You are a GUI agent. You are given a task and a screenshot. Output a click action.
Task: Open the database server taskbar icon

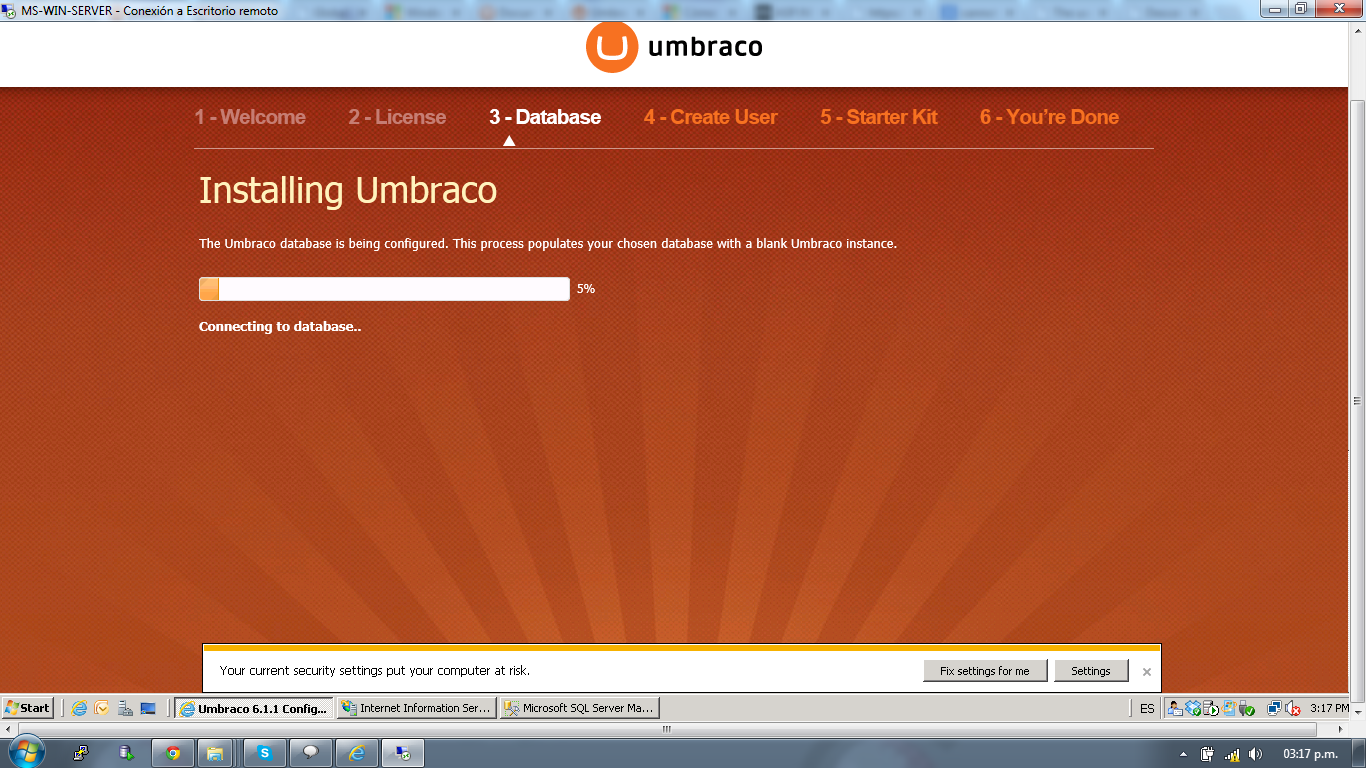pyautogui.click(x=125, y=753)
